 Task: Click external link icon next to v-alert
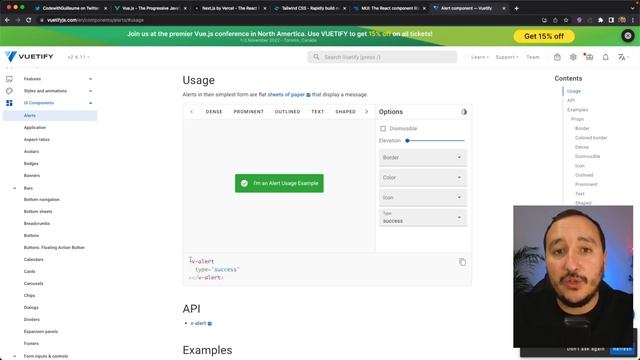click(210, 324)
